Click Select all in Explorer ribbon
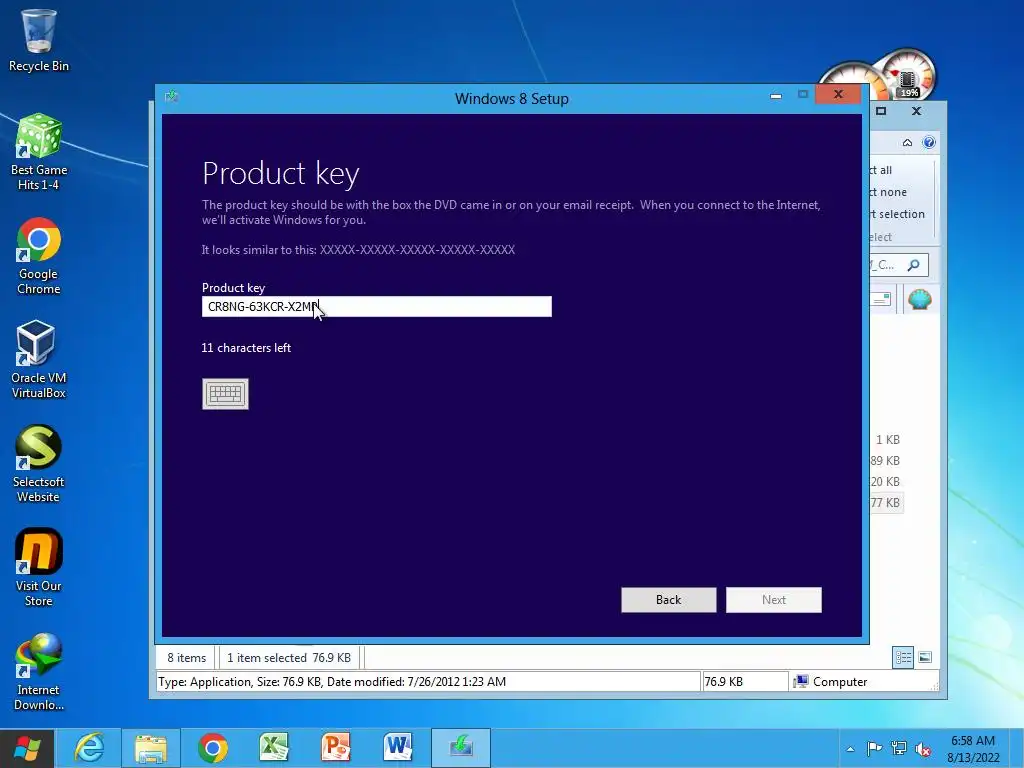The width and height of the screenshot is (1024, 768). (x=881, y=170)
